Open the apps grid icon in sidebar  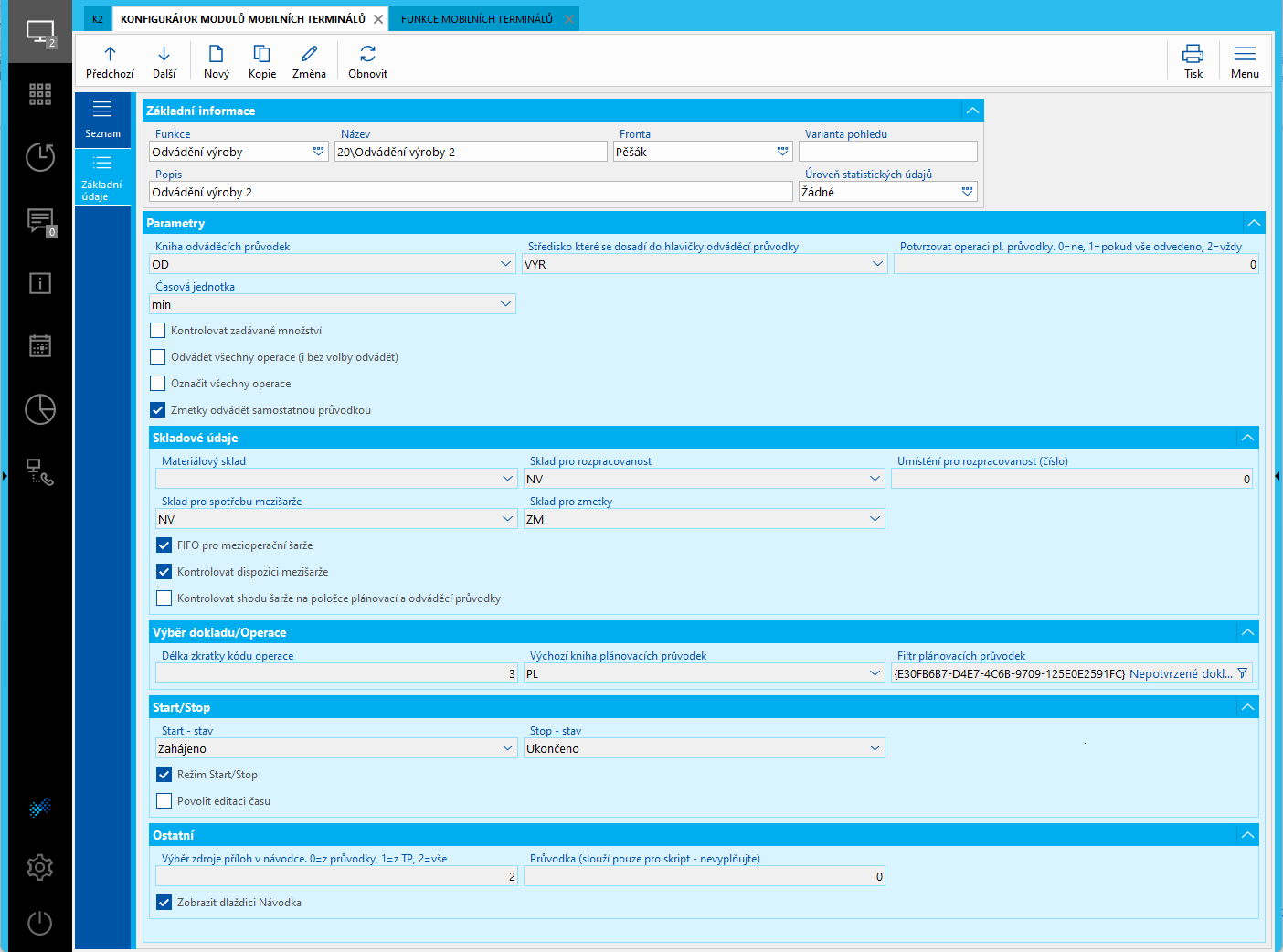pyautogui.click(x=40, y=94)
